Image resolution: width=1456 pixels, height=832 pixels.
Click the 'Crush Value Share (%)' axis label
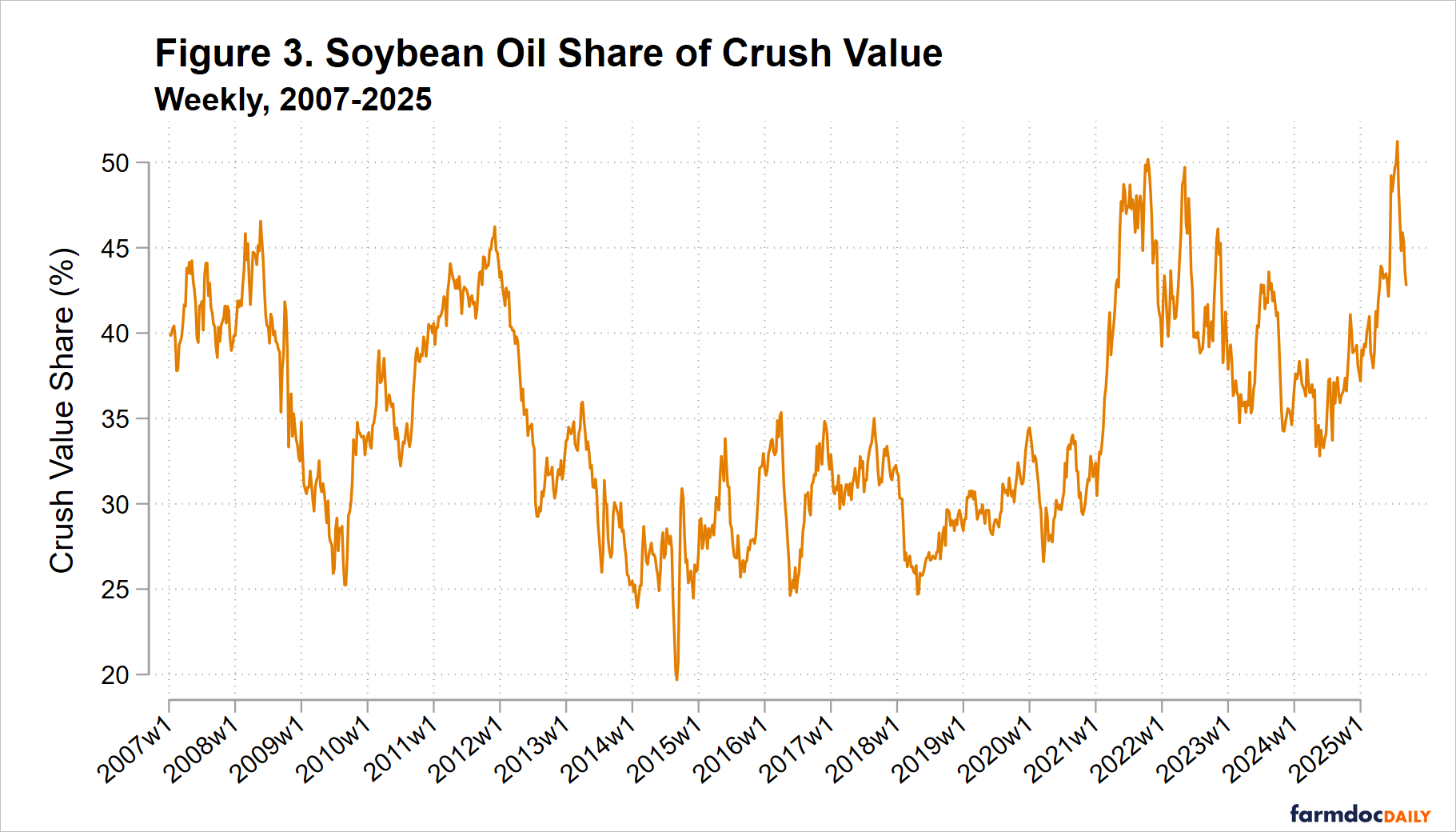(62, 410)
